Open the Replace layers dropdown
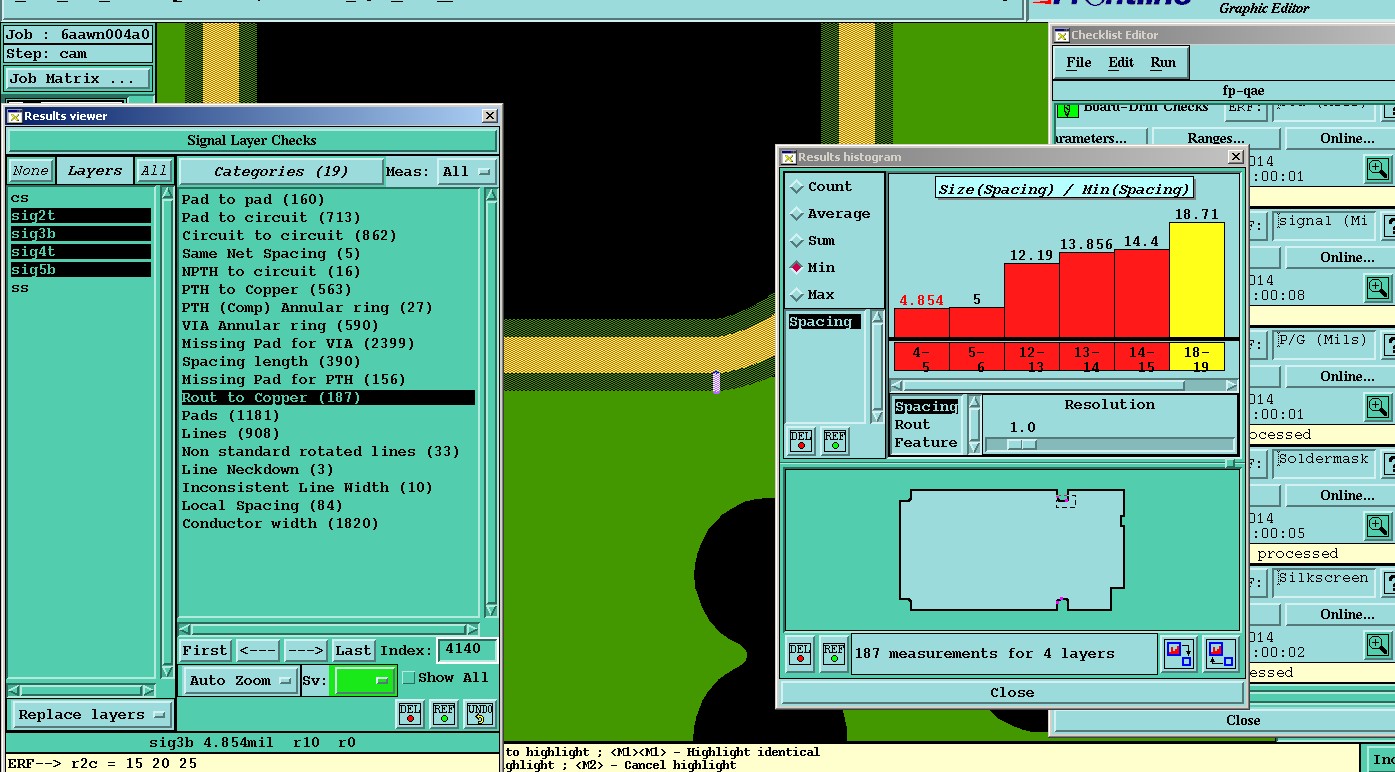This screenshot has width=1395, height=772. (x=91, y=715)
